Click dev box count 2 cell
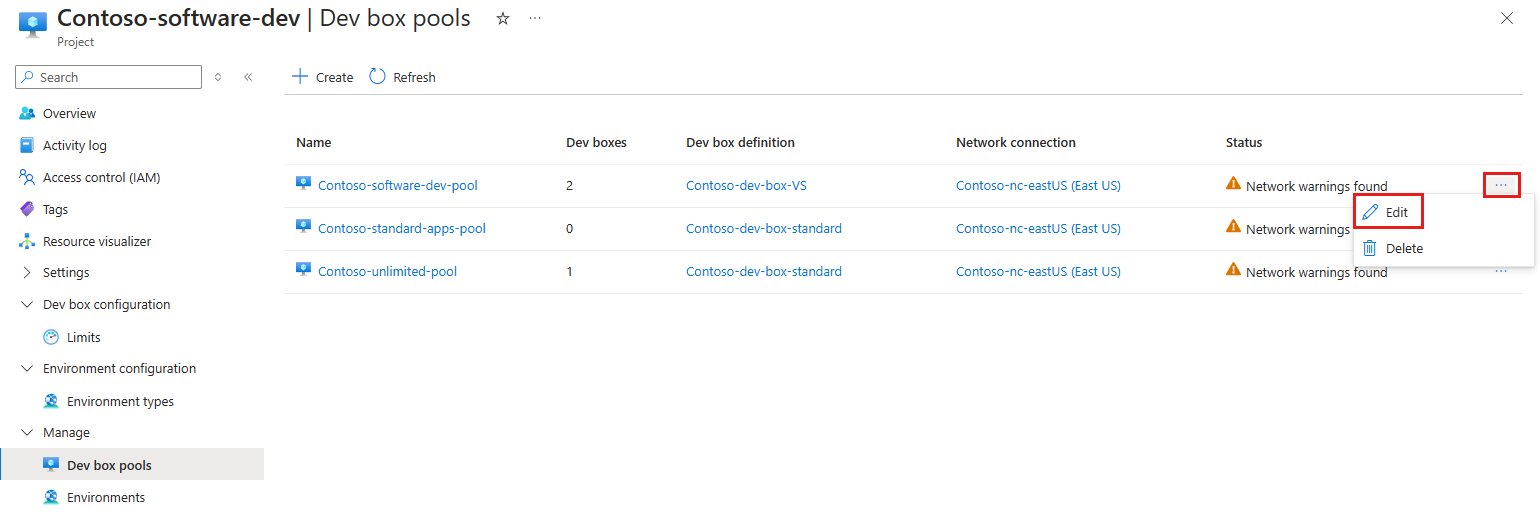The image size is (1540, 521). 570,185
